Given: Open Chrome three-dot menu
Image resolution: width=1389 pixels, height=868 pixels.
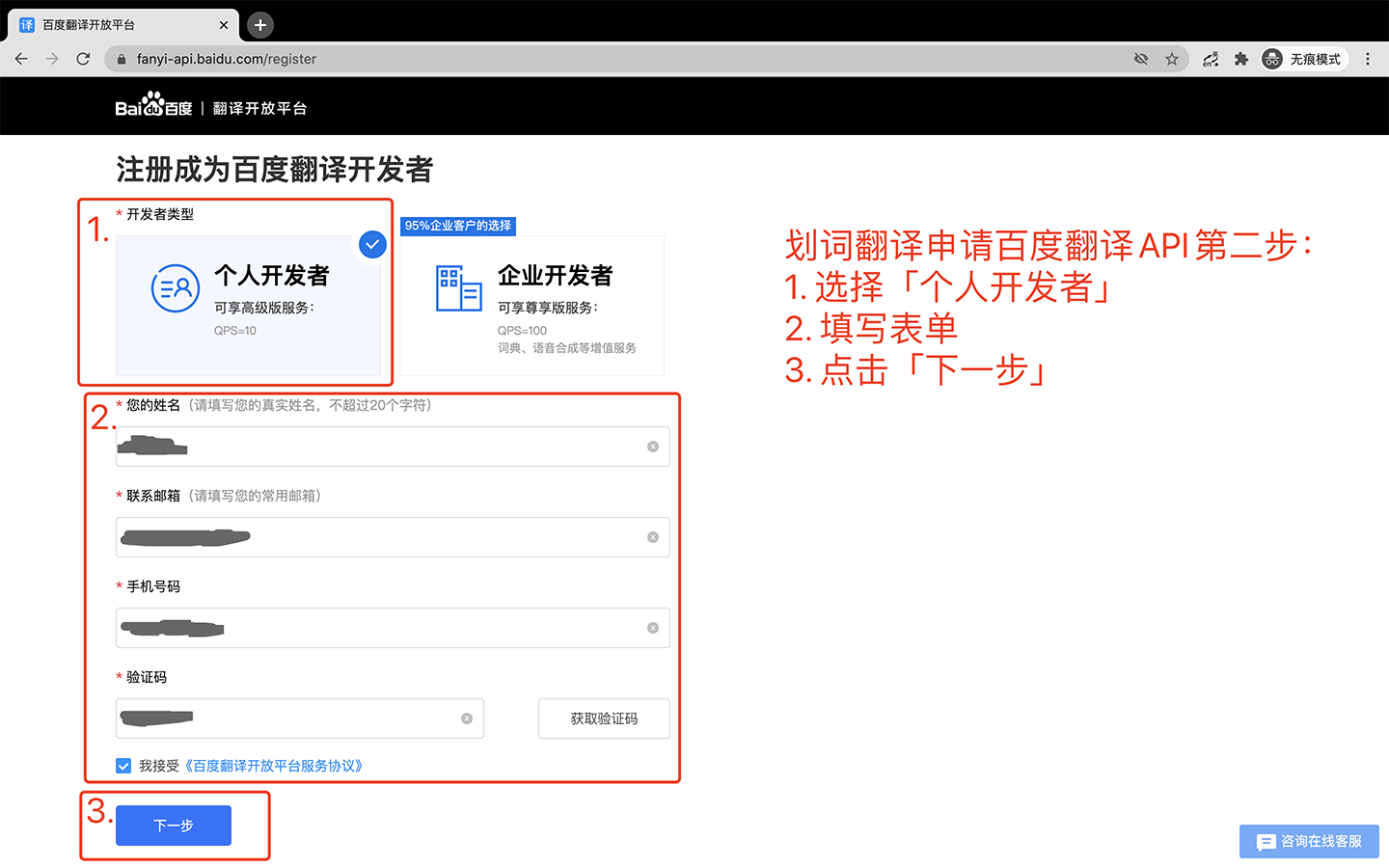Looking at the screenshot, I should click(1367, 59).
